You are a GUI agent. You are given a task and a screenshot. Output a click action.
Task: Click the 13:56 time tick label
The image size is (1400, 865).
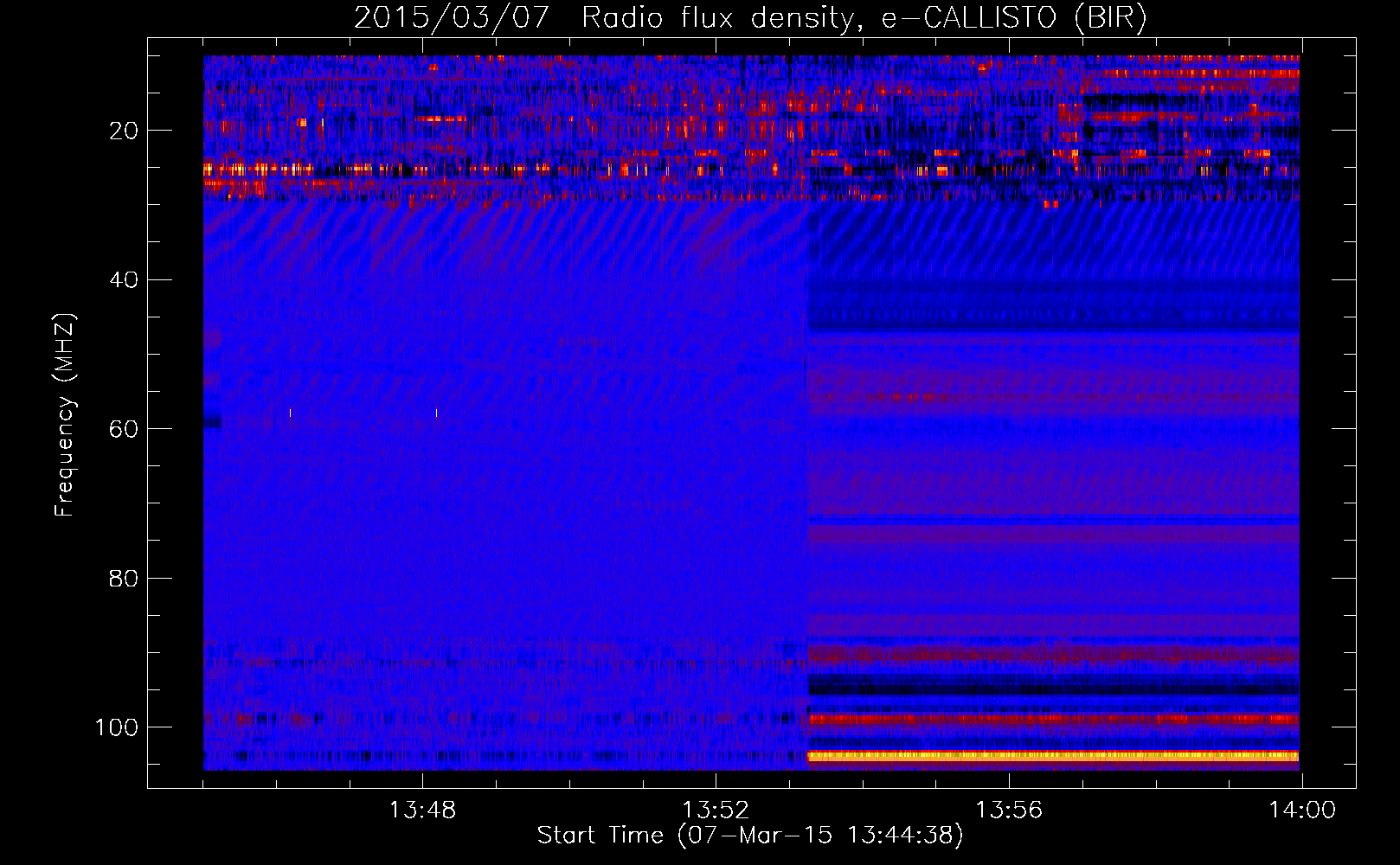click(x=1009, y=811)
